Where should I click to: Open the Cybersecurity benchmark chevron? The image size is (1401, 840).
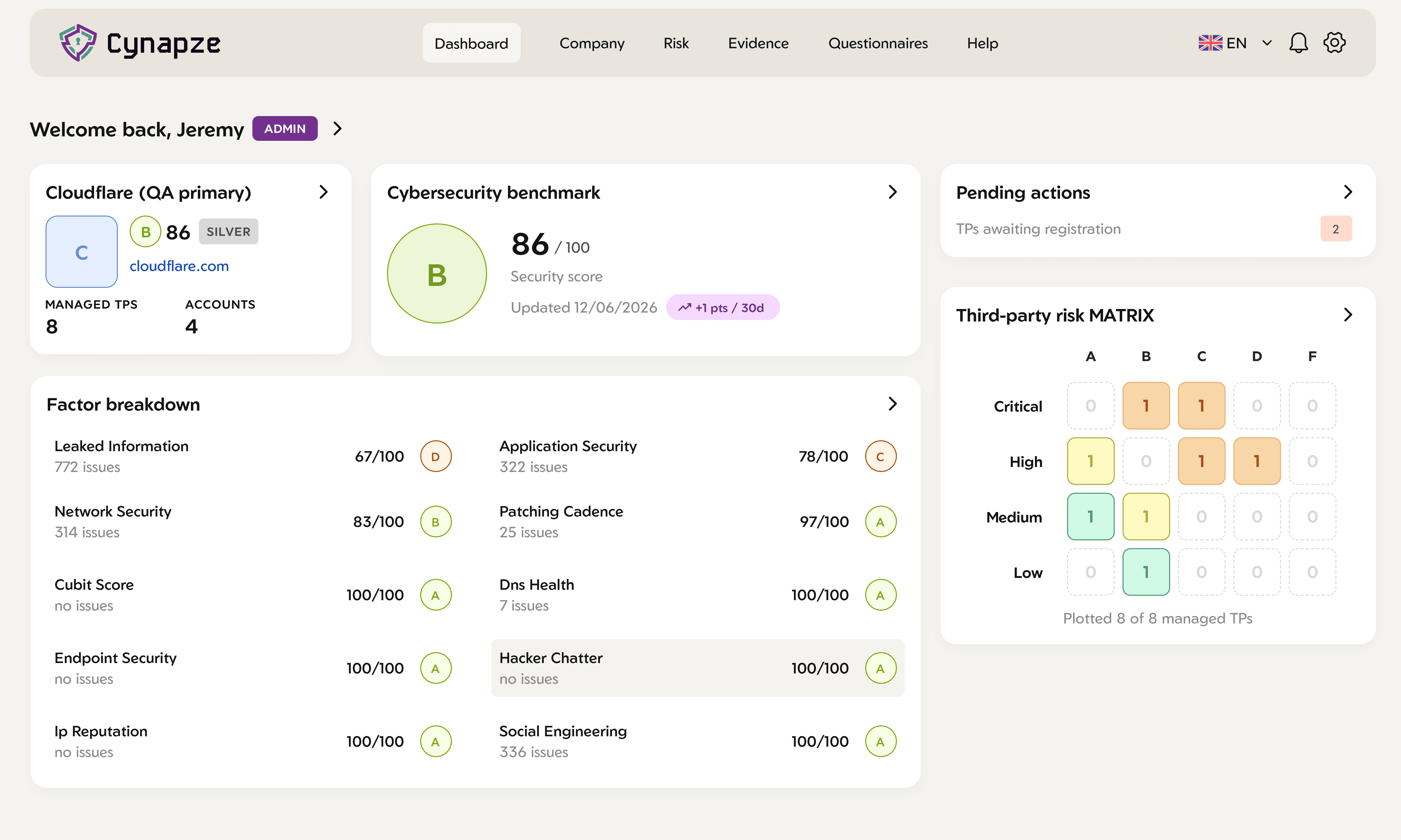[x=892, y=192]
